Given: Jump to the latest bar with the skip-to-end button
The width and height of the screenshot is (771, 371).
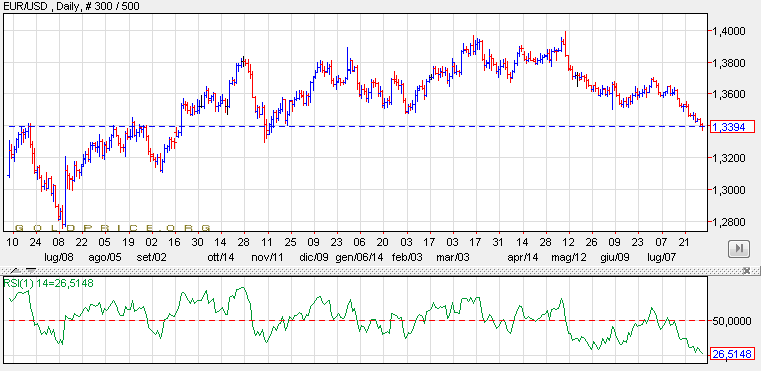Looking at the screenshot, I should coord(738,249).
